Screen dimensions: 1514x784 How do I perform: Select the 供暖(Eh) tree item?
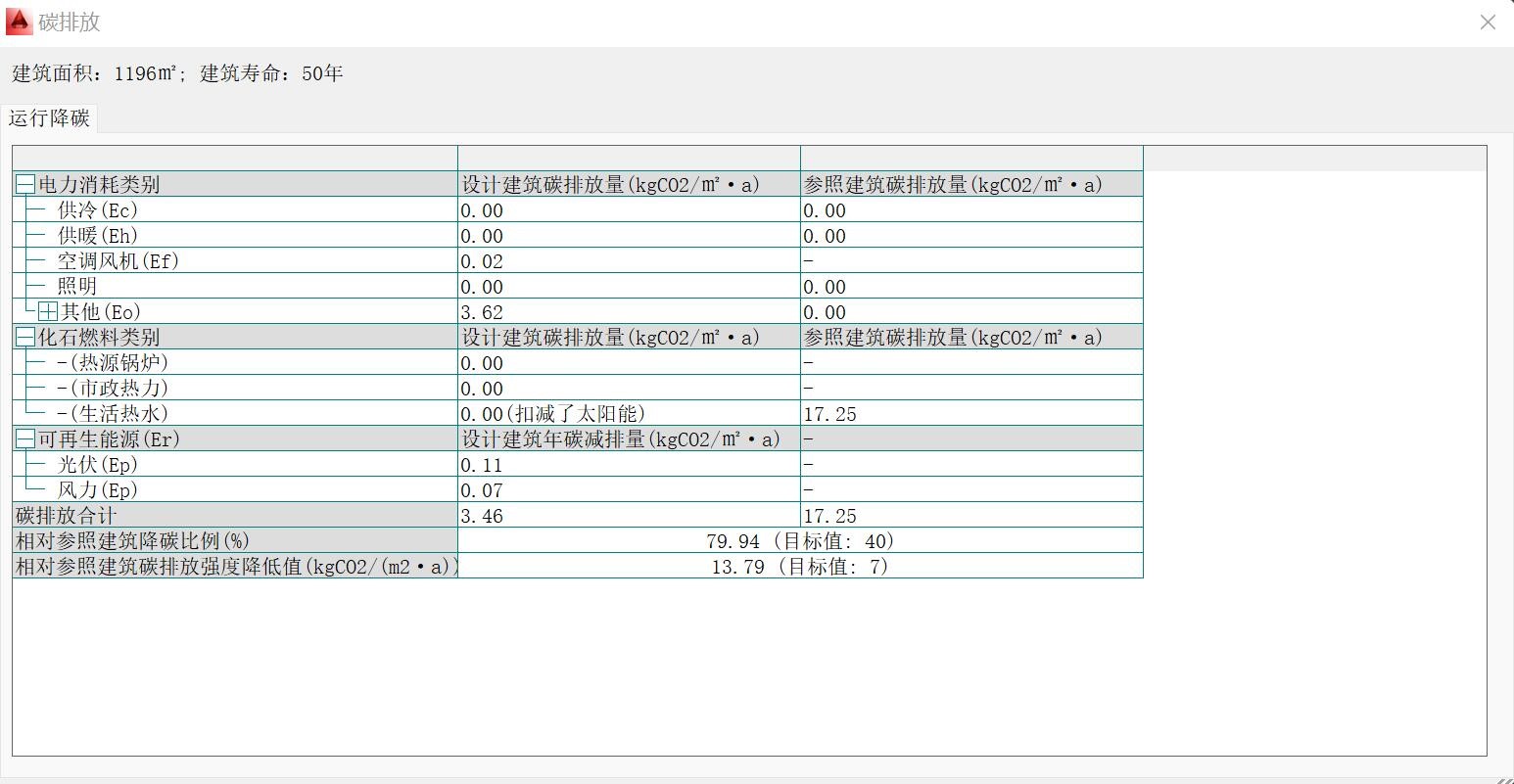coord(97,236)
